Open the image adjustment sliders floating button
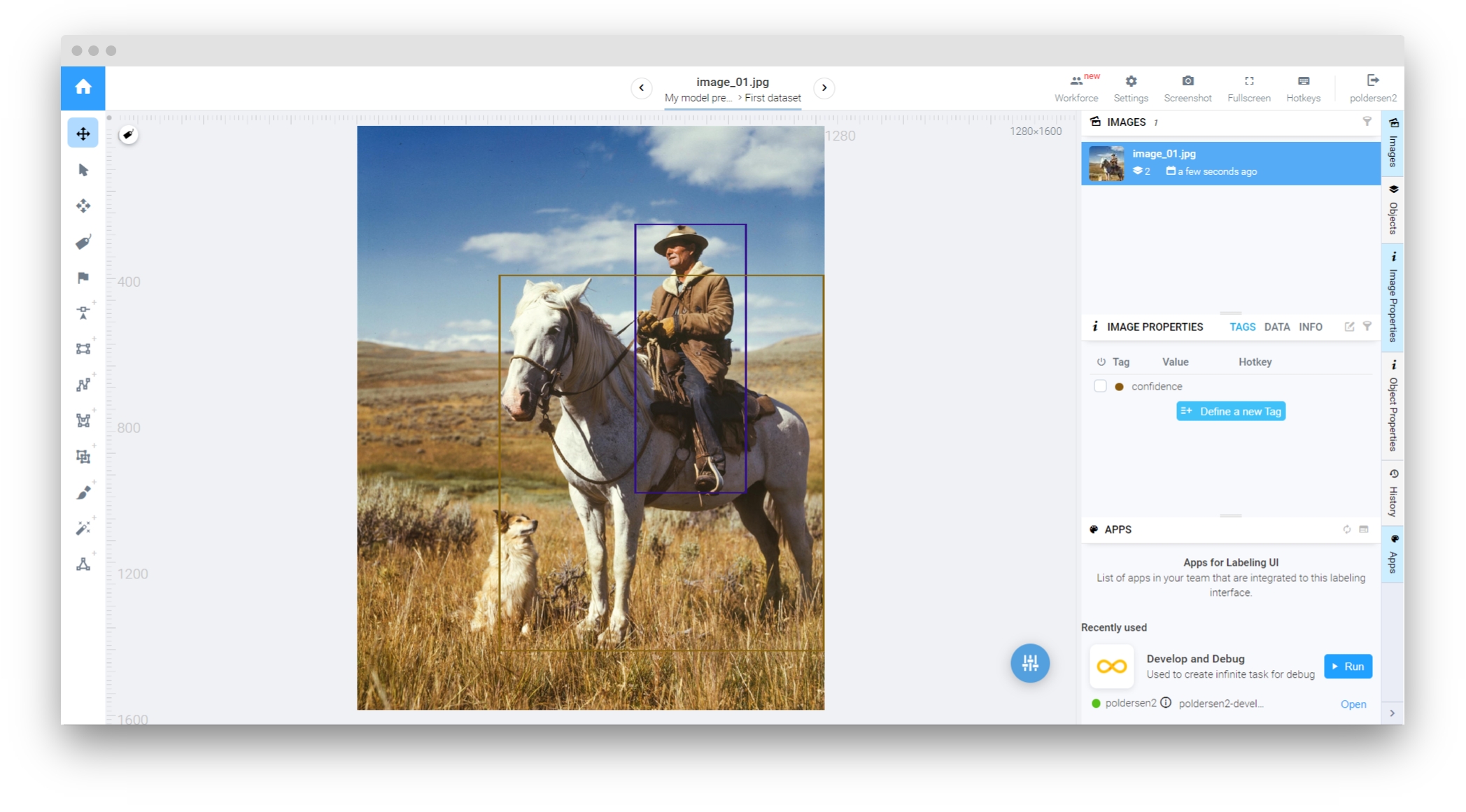 coord(1029,662)
